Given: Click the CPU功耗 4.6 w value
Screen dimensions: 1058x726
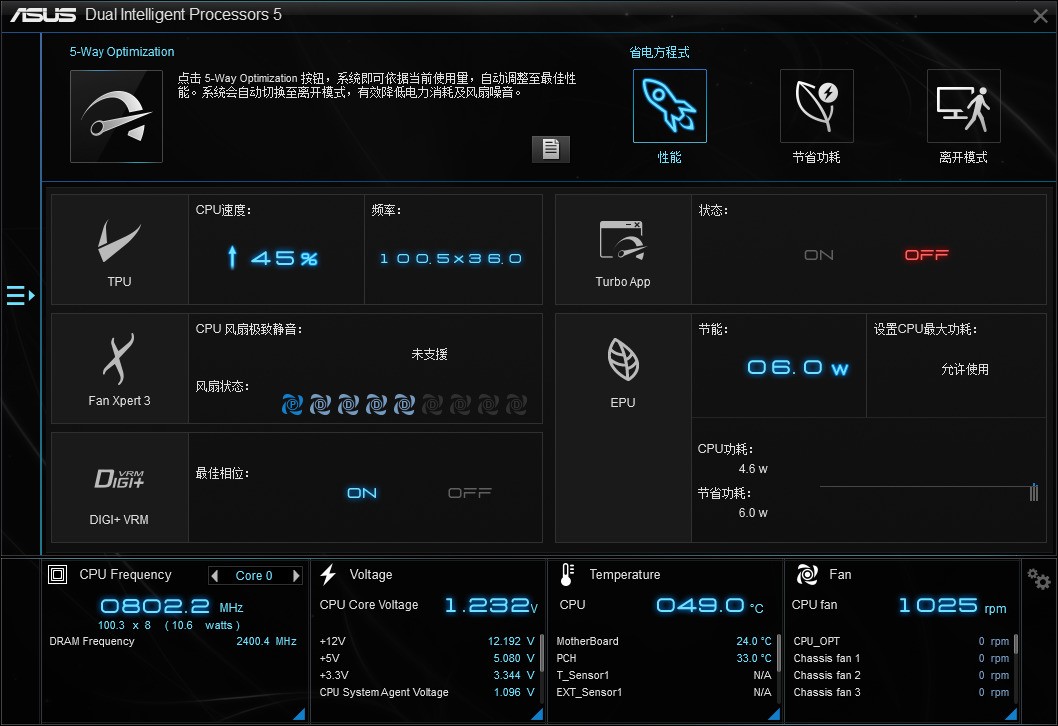Looking at the screenshot, I should 753,468.
